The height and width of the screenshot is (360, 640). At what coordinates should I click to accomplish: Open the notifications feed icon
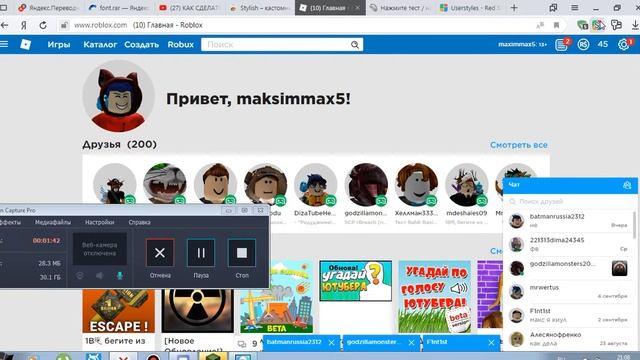tap(562, 44)
